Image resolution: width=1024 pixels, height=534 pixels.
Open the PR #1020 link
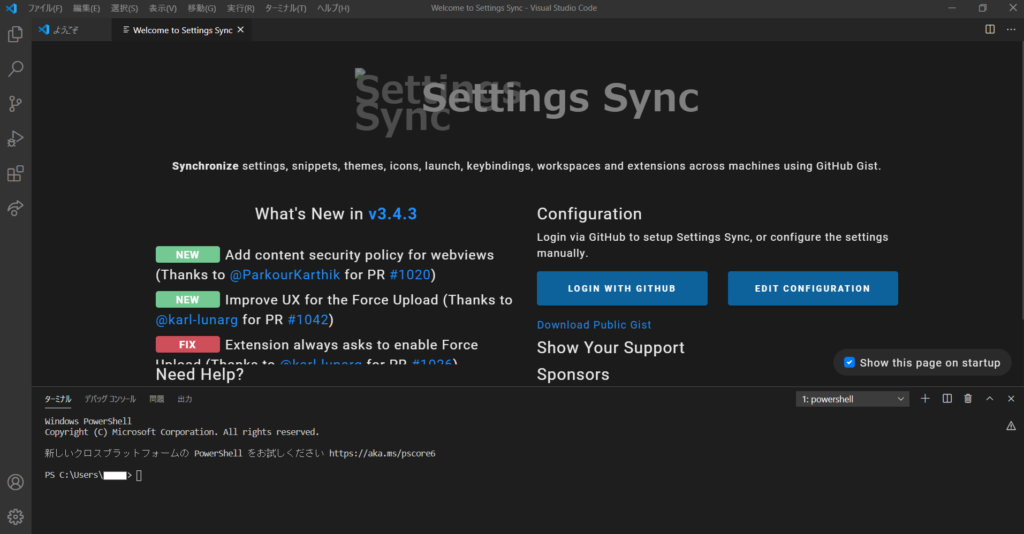410,275
